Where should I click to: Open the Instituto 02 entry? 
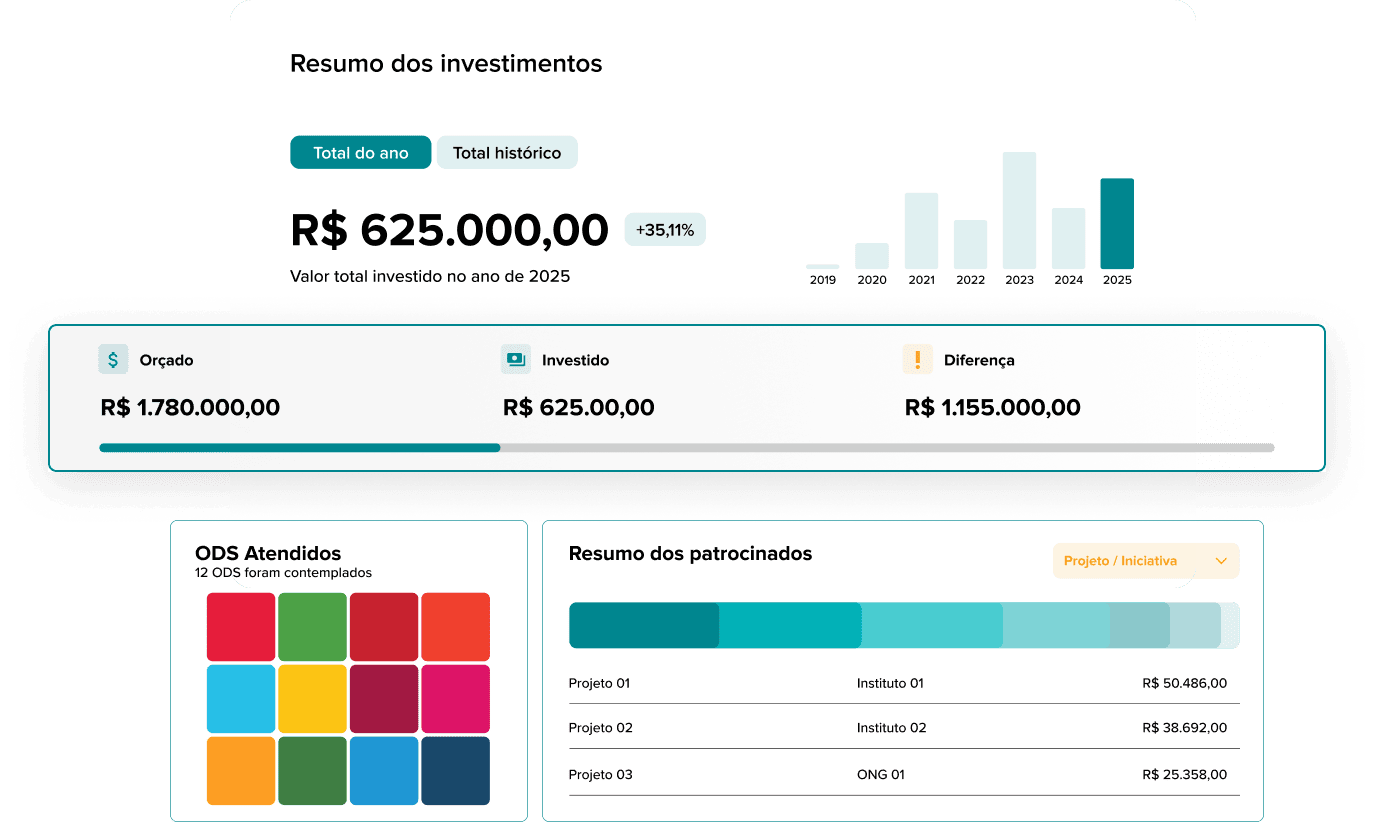tap(891, 728)
